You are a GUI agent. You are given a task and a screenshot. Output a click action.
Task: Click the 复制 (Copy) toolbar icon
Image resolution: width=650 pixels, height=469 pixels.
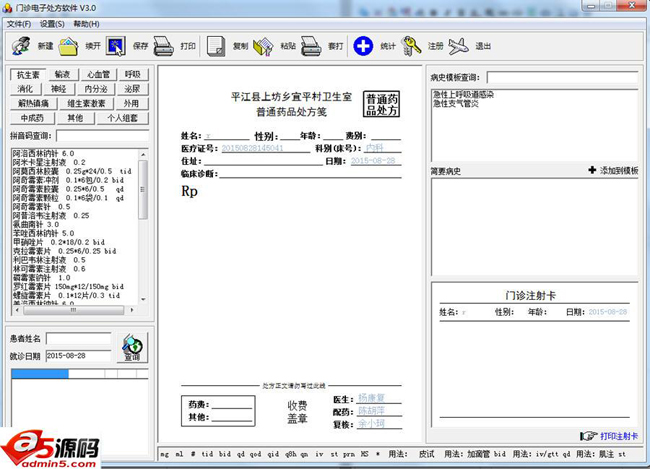point(216,45)
